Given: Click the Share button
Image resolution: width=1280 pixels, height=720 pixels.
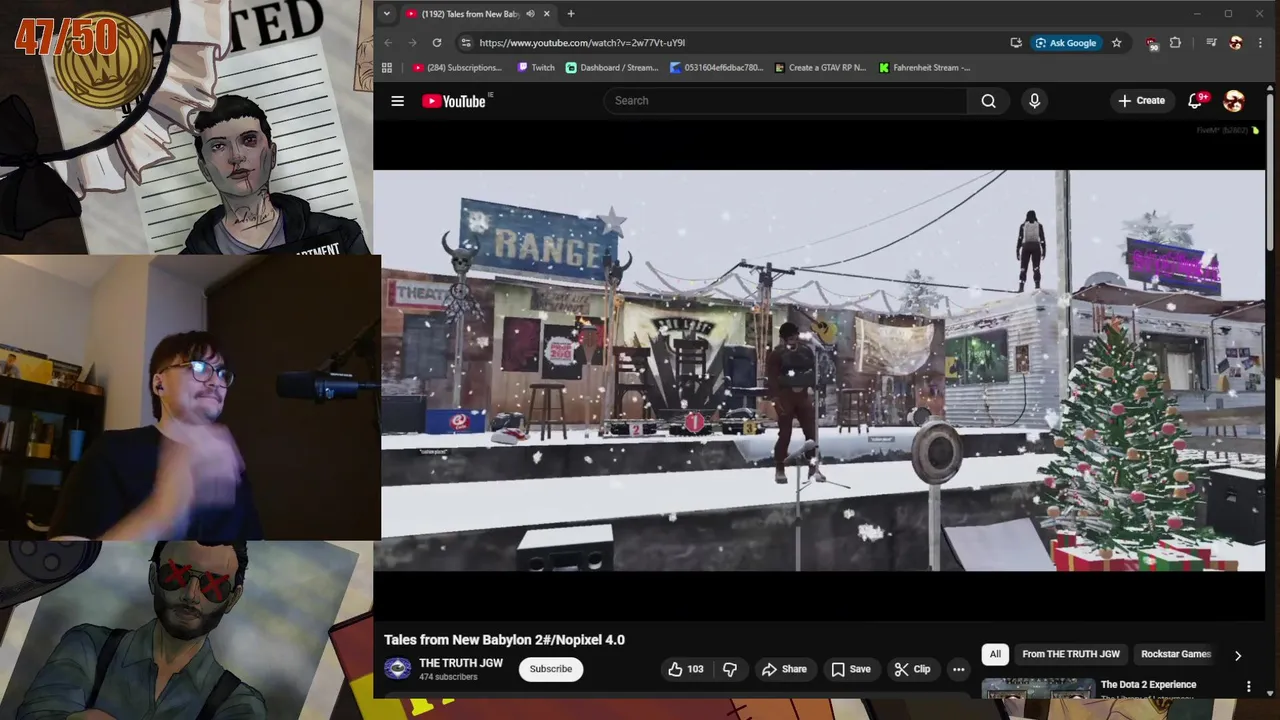Looking at the screenshot, I should tap(783, 669).
